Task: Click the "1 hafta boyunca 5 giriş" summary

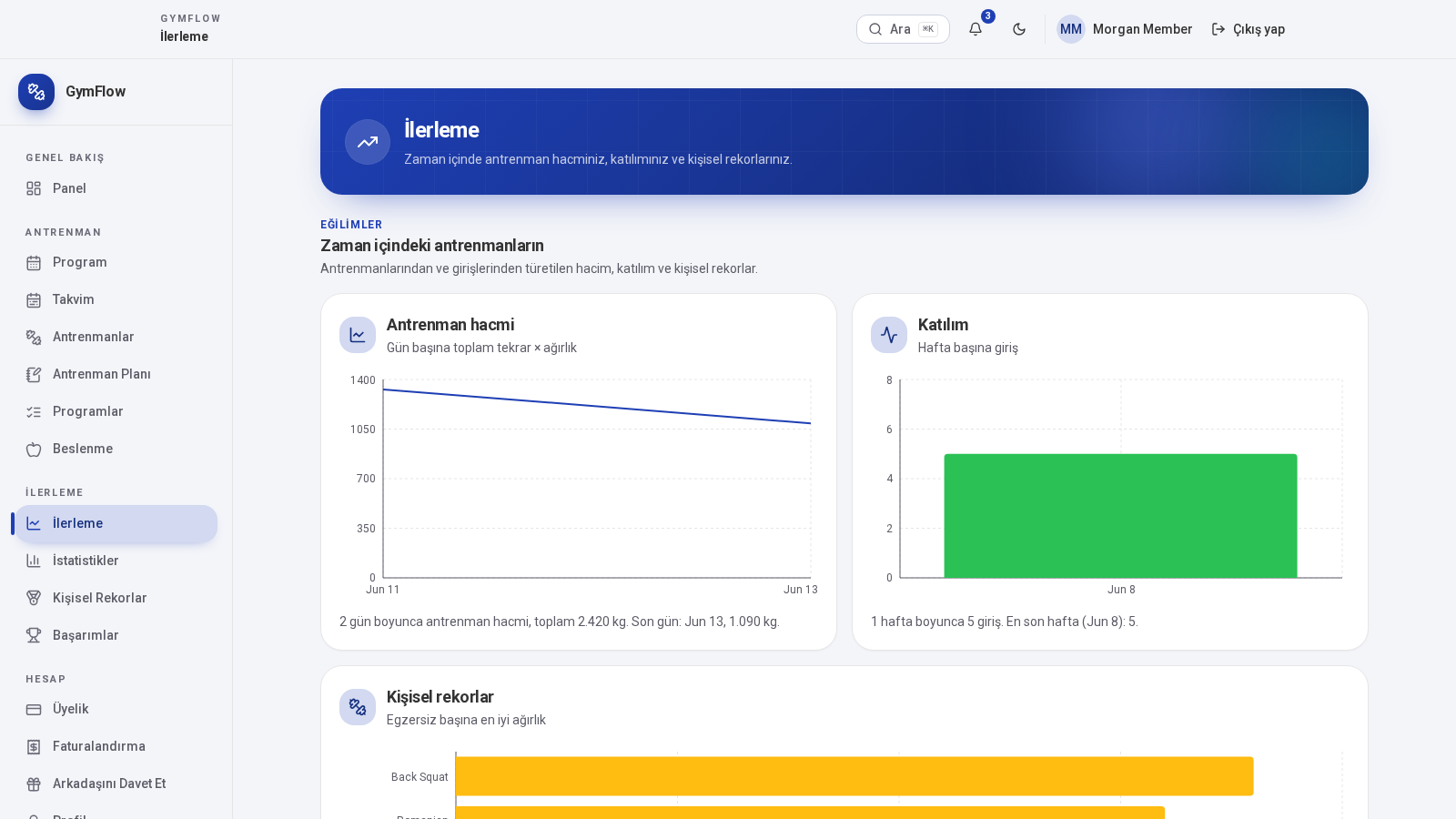Action: point(1005,622)
